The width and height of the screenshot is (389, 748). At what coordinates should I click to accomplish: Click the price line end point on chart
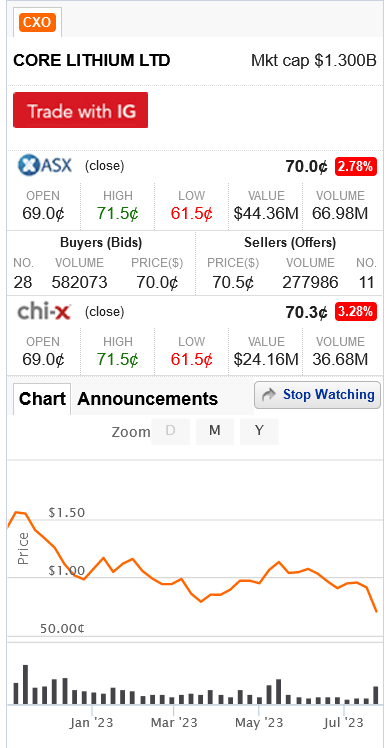coord(377,611)
